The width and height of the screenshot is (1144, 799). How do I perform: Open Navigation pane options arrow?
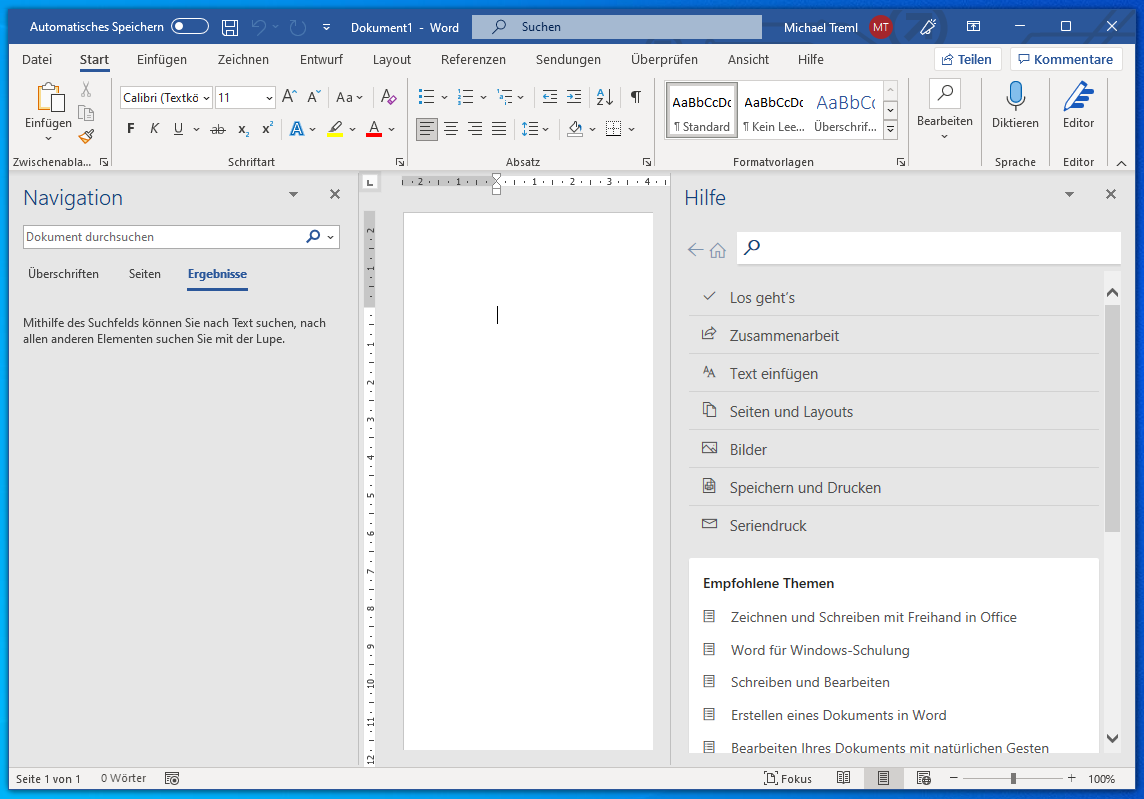pos(293,194)
